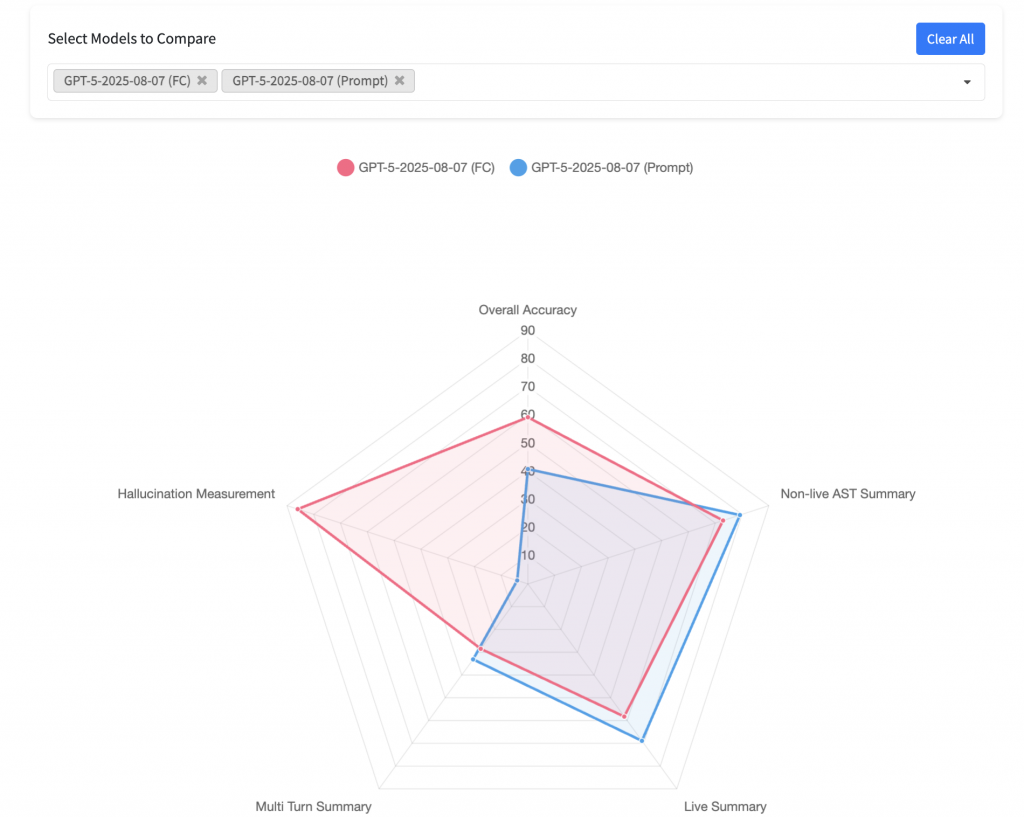Click the GPT-5-2025-08-07 (FC) legend label
The height and width of the screenshot is (817, 1024).
[427, 168]
